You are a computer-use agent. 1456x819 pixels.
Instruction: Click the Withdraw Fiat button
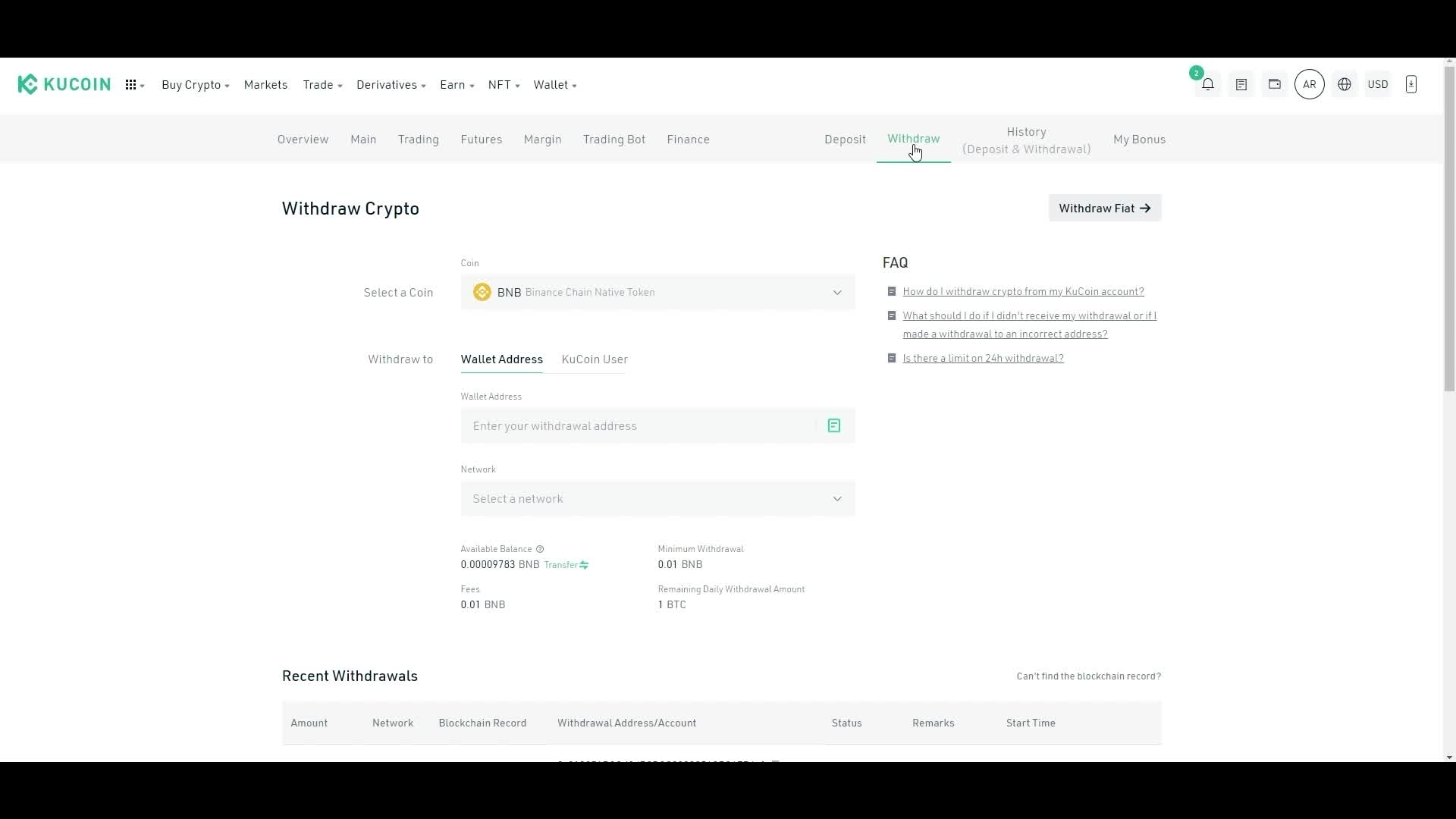coord(1104,208)
